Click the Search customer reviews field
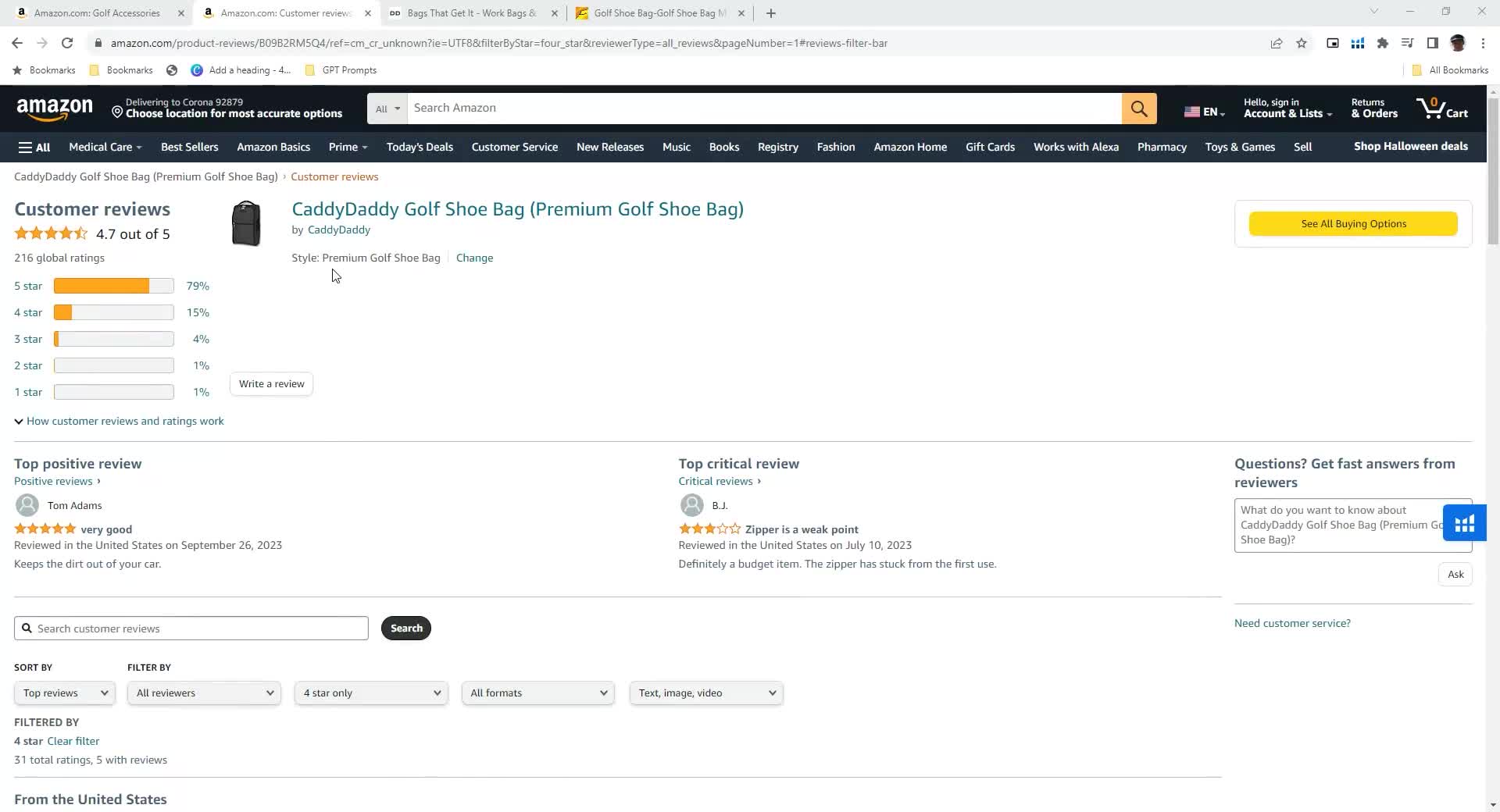 (x=191, y=629)
